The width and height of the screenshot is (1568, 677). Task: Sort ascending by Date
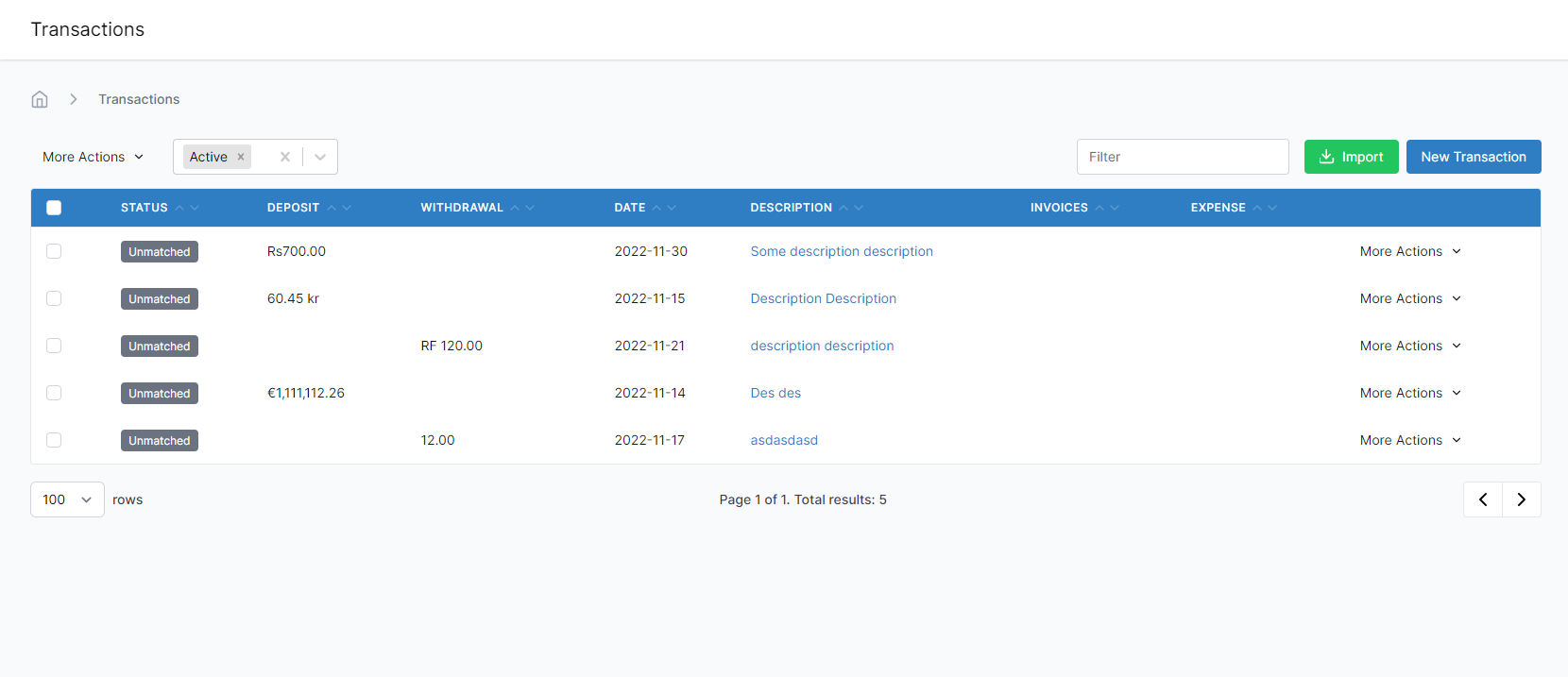(656, 208)
